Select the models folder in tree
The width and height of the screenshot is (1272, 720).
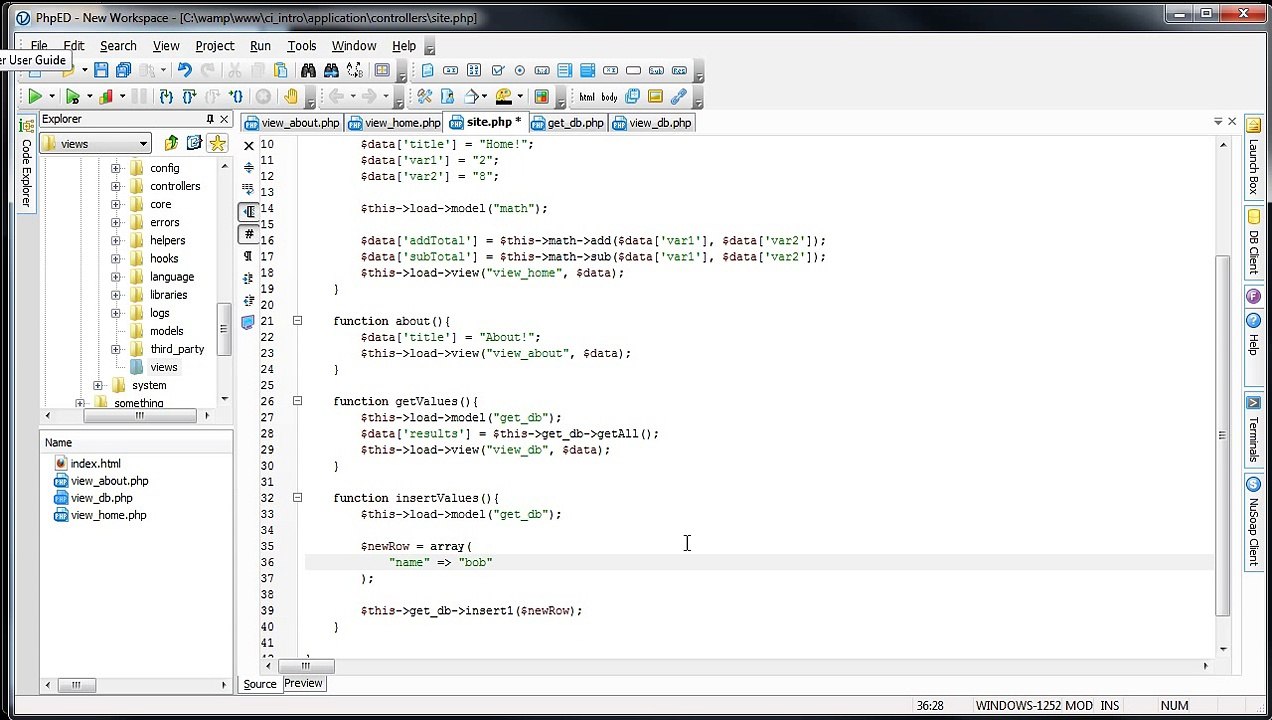click(x=166, y=331)
